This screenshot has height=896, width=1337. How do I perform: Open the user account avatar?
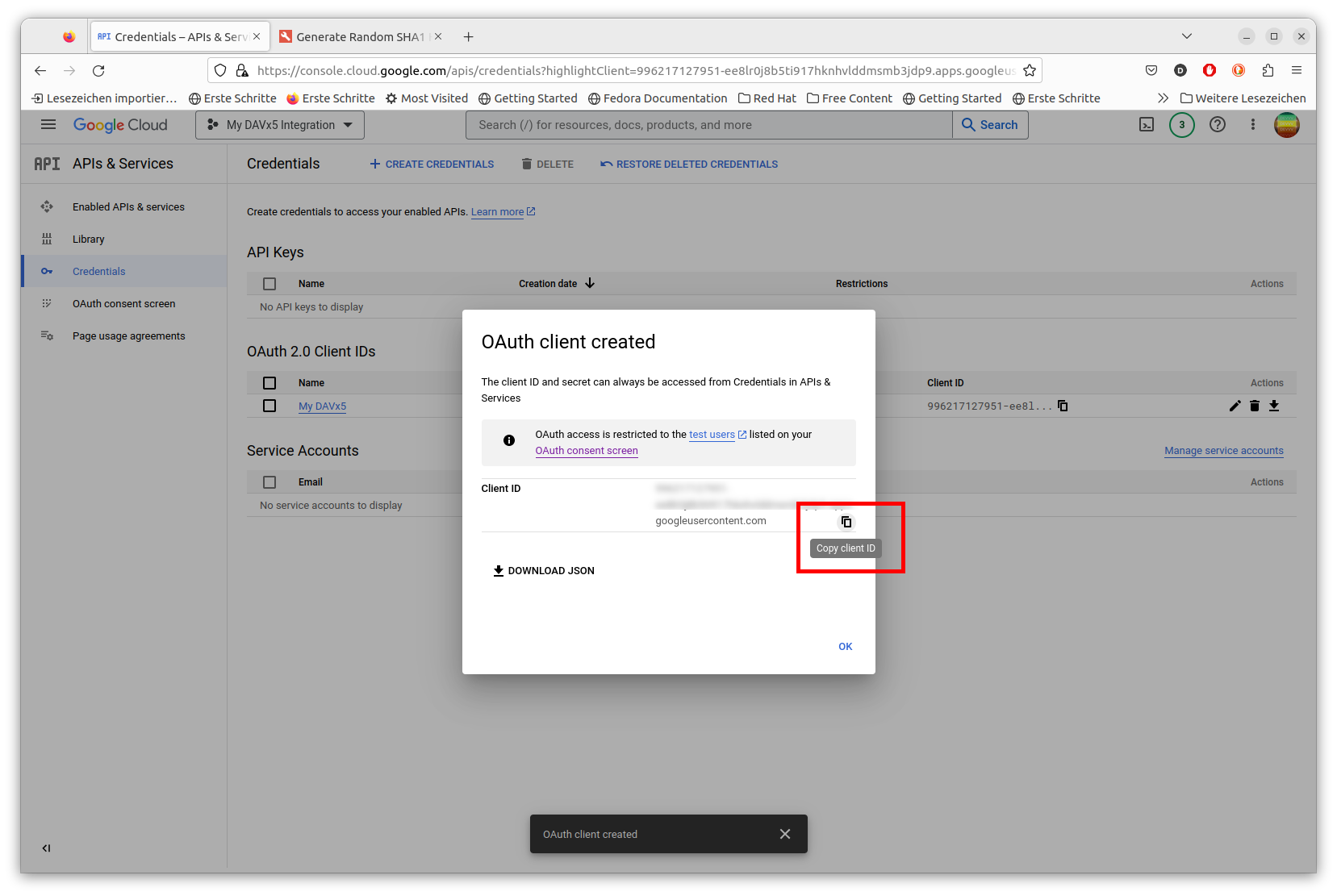click(x=1287, y=124)
